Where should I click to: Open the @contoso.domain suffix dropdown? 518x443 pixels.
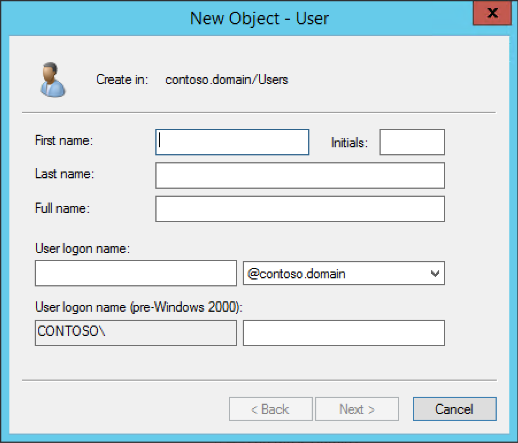[344, 273]
